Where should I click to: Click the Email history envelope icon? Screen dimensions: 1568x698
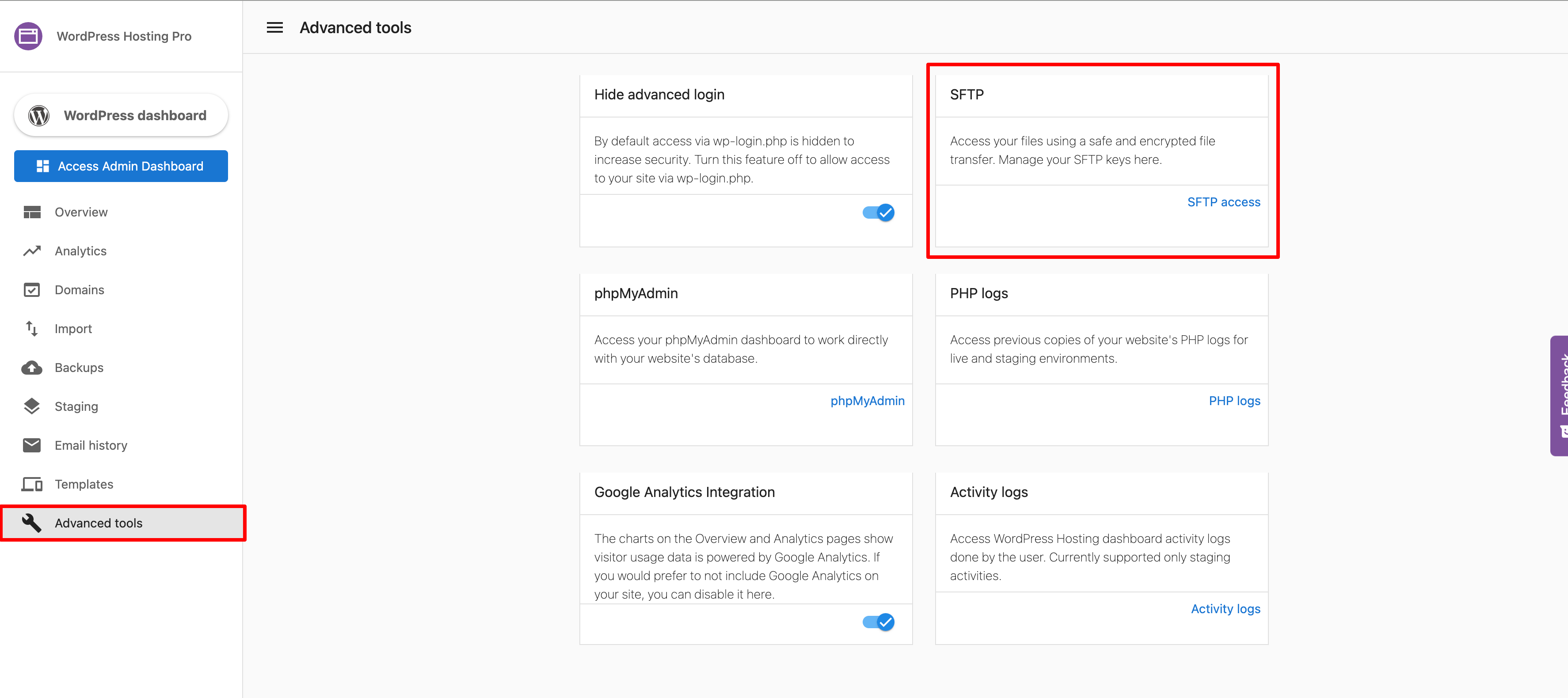32,445
